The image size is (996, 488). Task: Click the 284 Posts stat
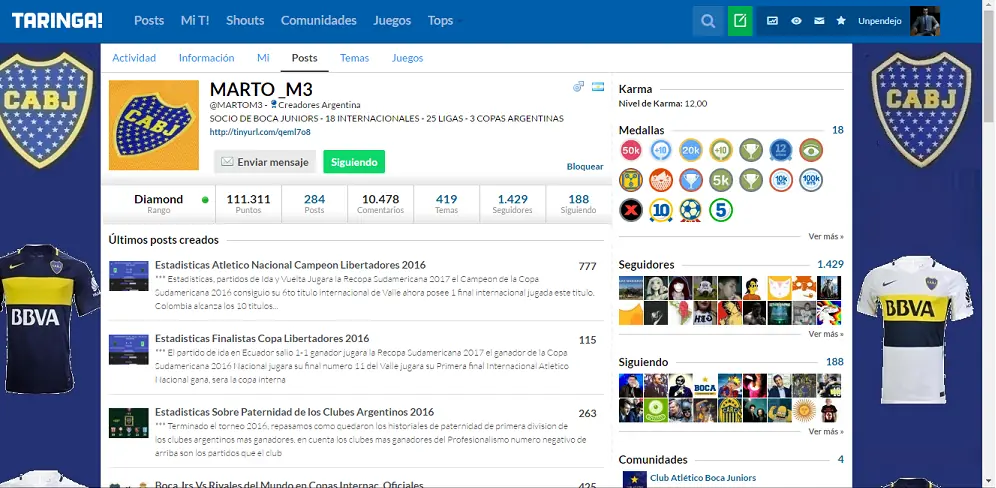[314, 203]
